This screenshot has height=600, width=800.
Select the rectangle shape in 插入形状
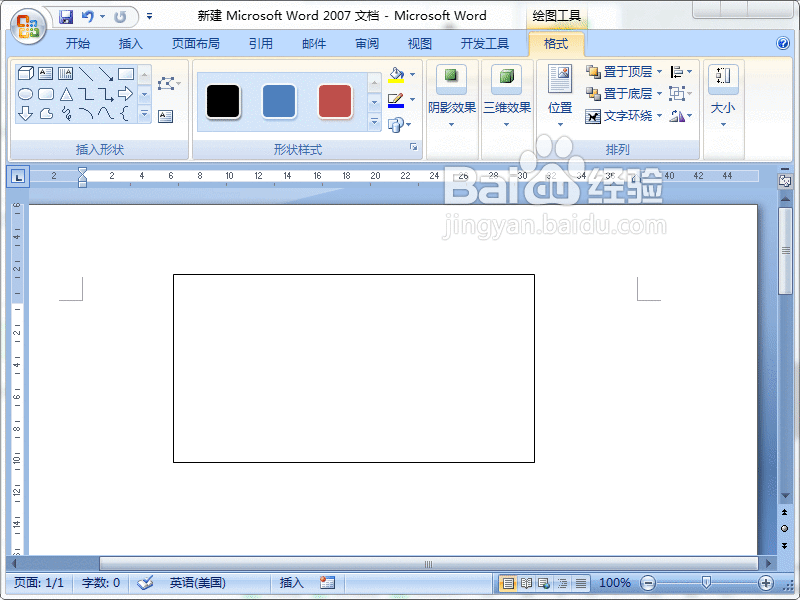point(125,73)
